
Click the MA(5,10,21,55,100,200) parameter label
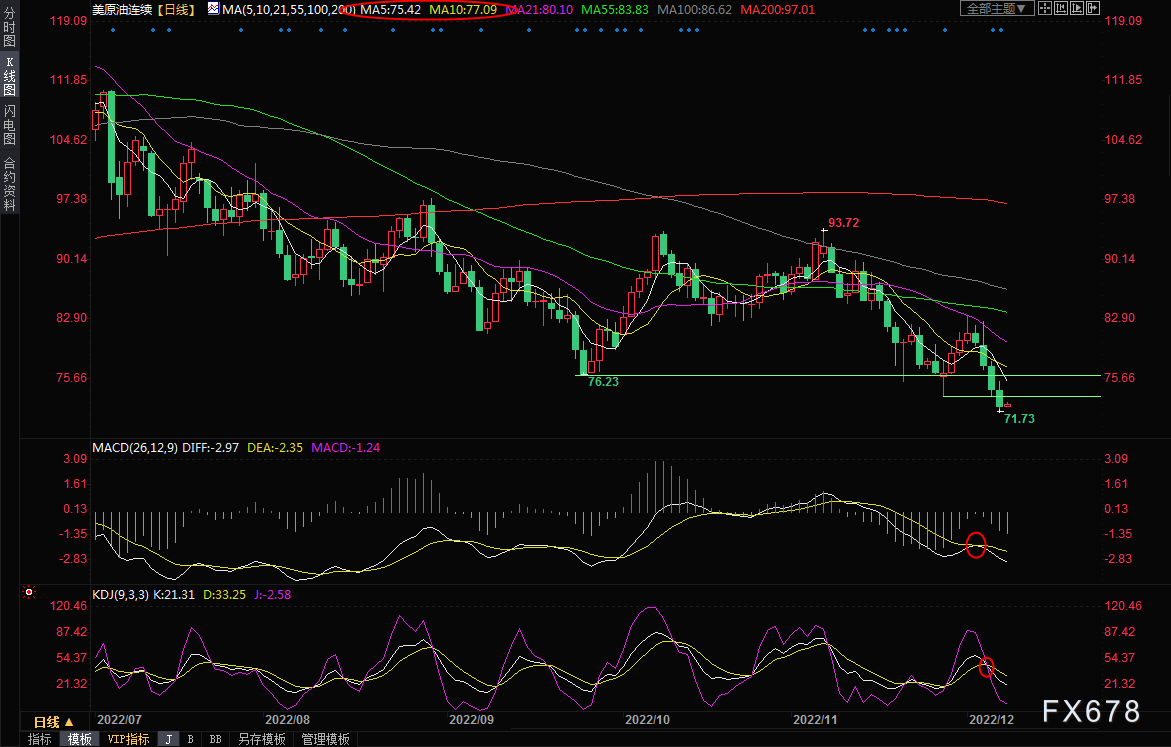(288, 10)
